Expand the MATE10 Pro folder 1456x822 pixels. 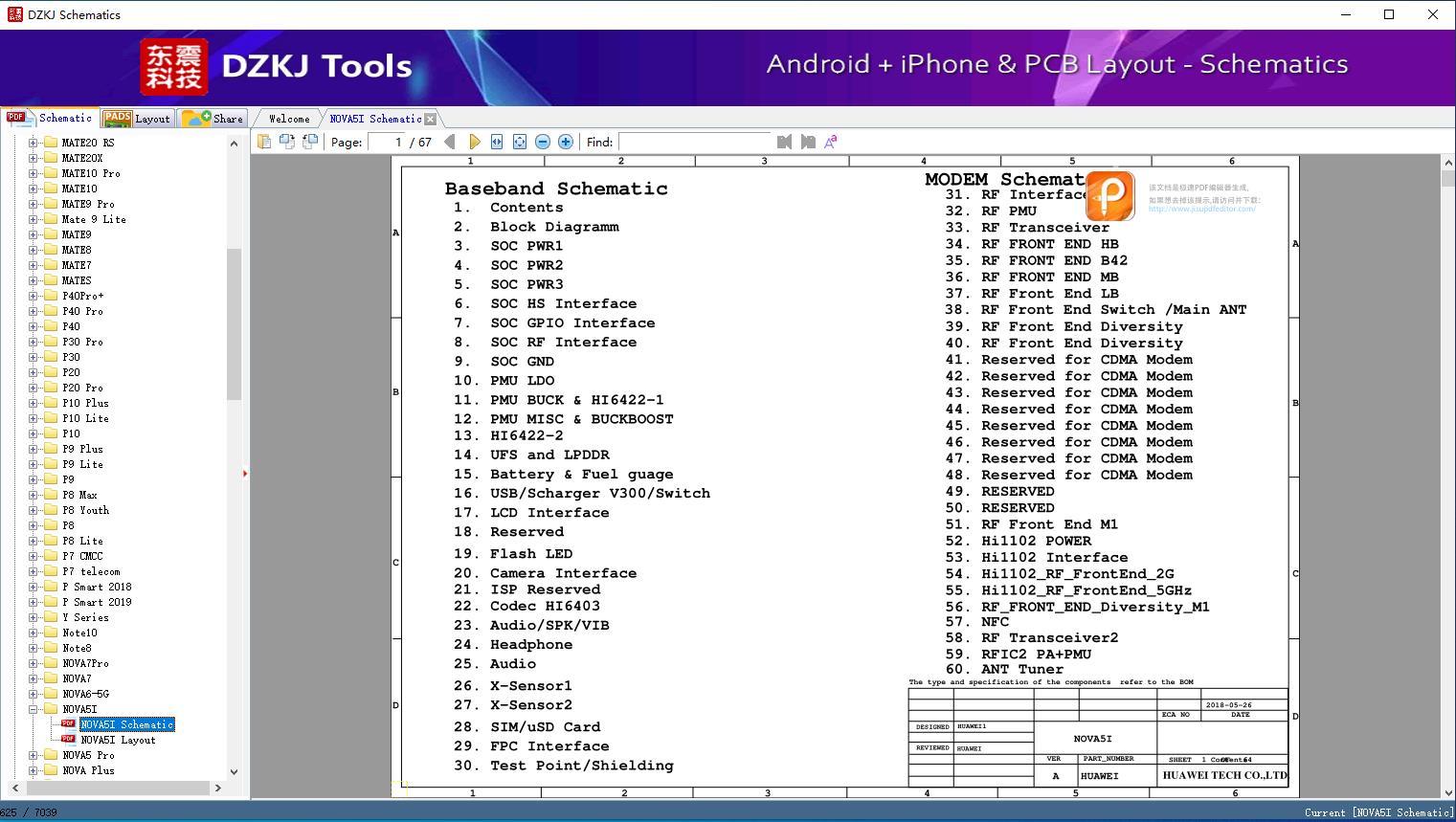34,173
